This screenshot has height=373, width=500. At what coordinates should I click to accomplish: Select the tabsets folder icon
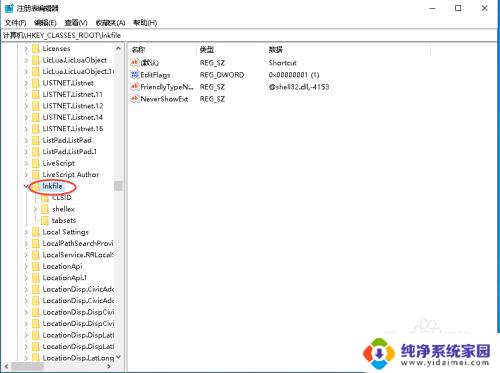pos(45,220)
